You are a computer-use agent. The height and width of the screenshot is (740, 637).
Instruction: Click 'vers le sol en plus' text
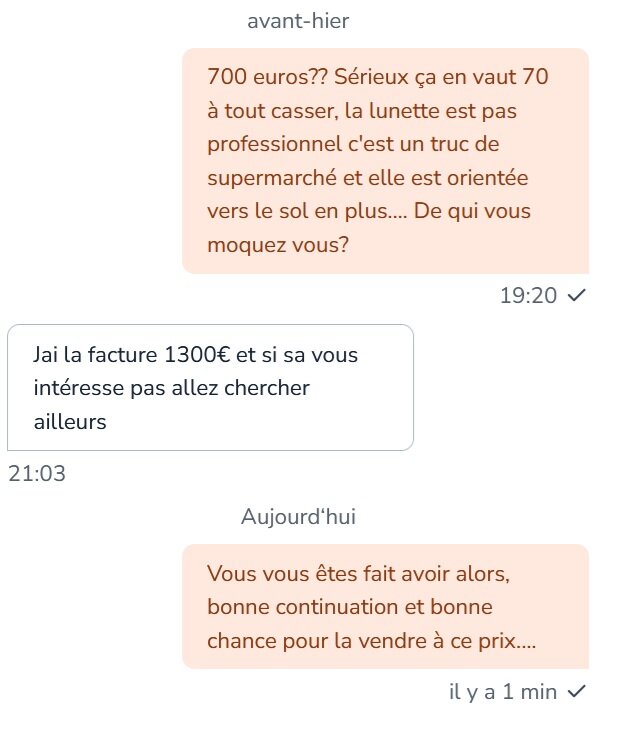coord(297,211)
